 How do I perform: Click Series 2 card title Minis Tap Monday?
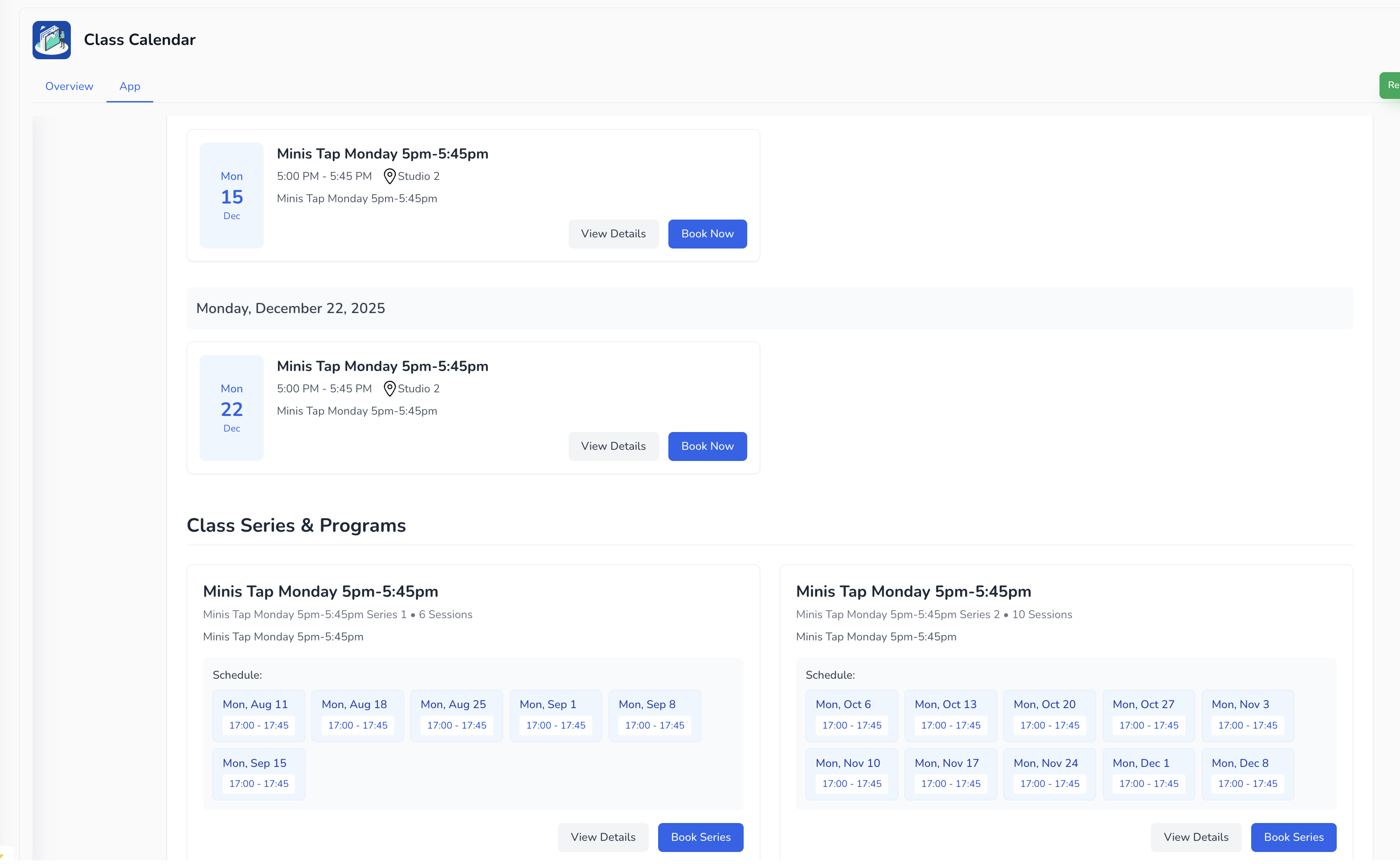(913, 592)
